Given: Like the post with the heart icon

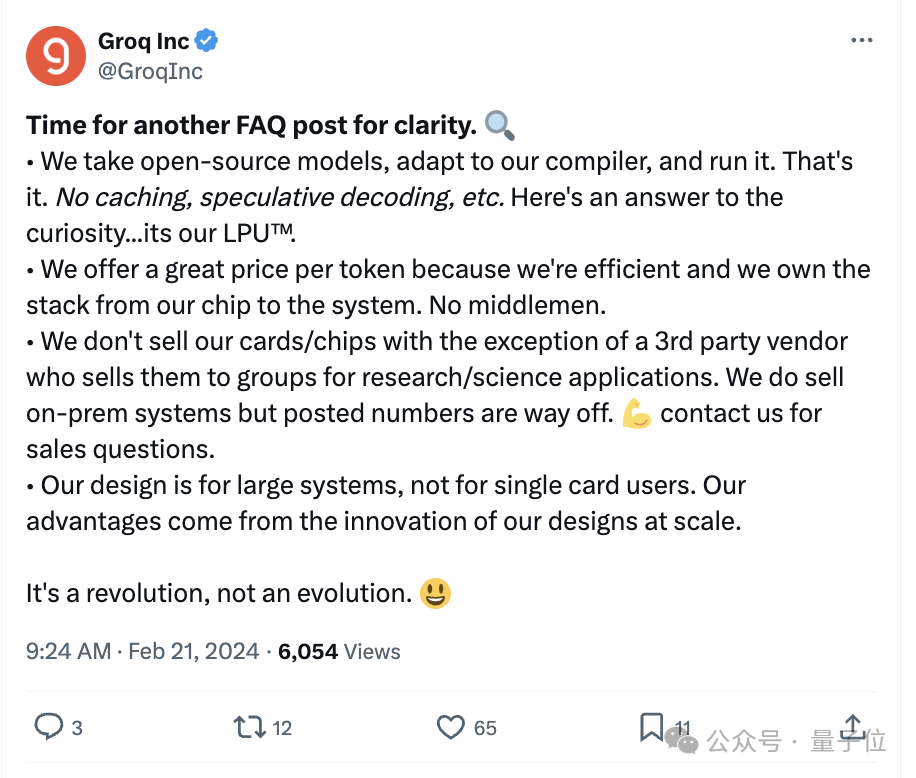Looking at the screenshot, I should click(450, 727).
